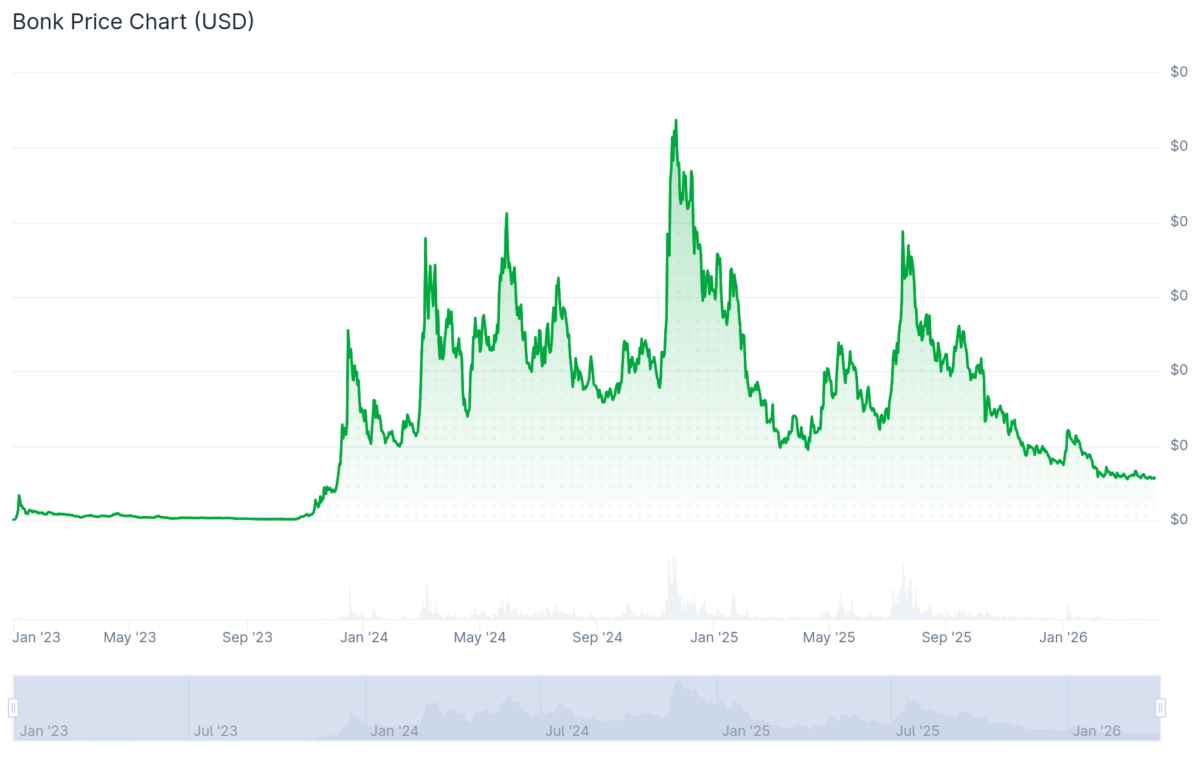Grab the right handle of range navigator
The height and width of the screenshot is (759, 1200).
tap(1160, 708)
